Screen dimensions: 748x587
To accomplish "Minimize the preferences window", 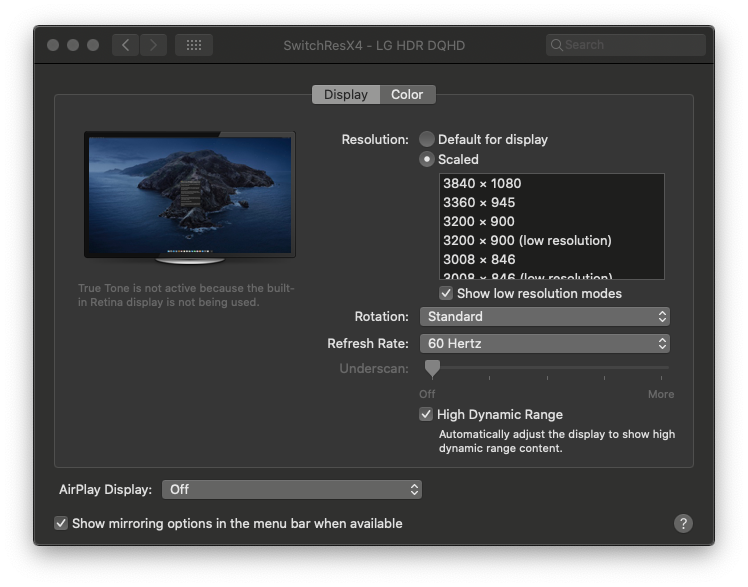I will 73,45.
